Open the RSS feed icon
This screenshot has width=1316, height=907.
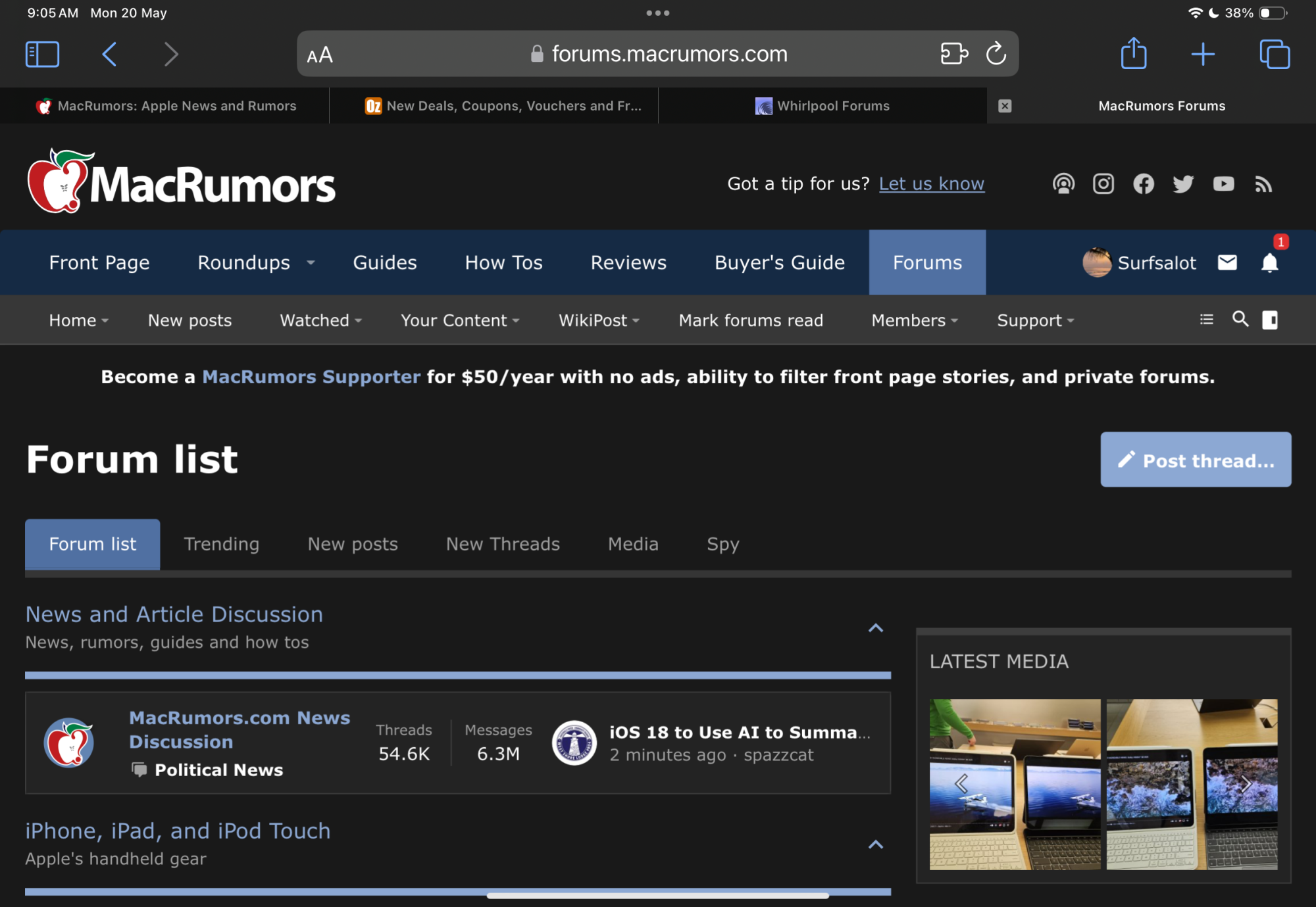point(1263,184)
